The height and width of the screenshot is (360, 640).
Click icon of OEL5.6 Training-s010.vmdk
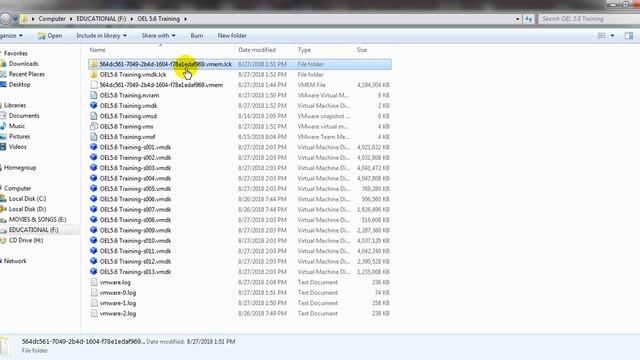[94, 240]
